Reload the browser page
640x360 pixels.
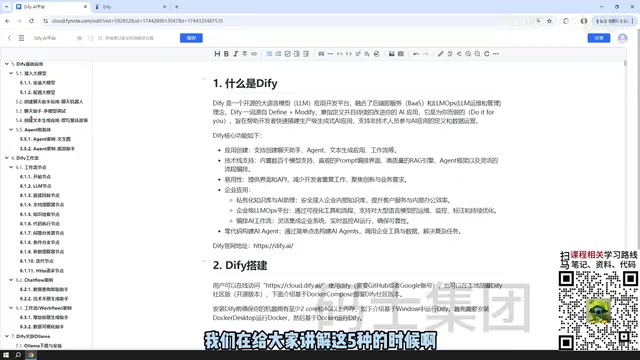[x=31, y=21]
